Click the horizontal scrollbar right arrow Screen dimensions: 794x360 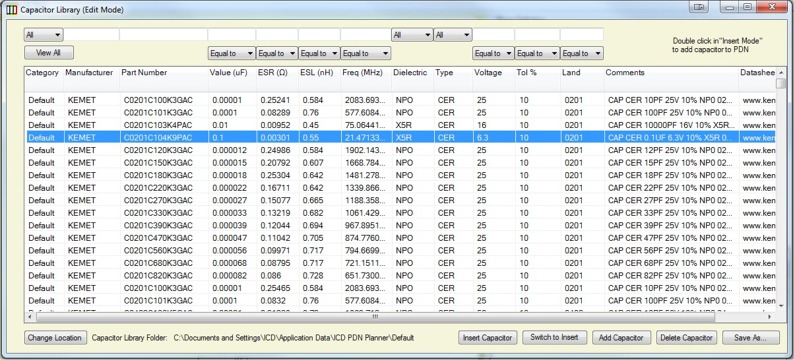770,316
